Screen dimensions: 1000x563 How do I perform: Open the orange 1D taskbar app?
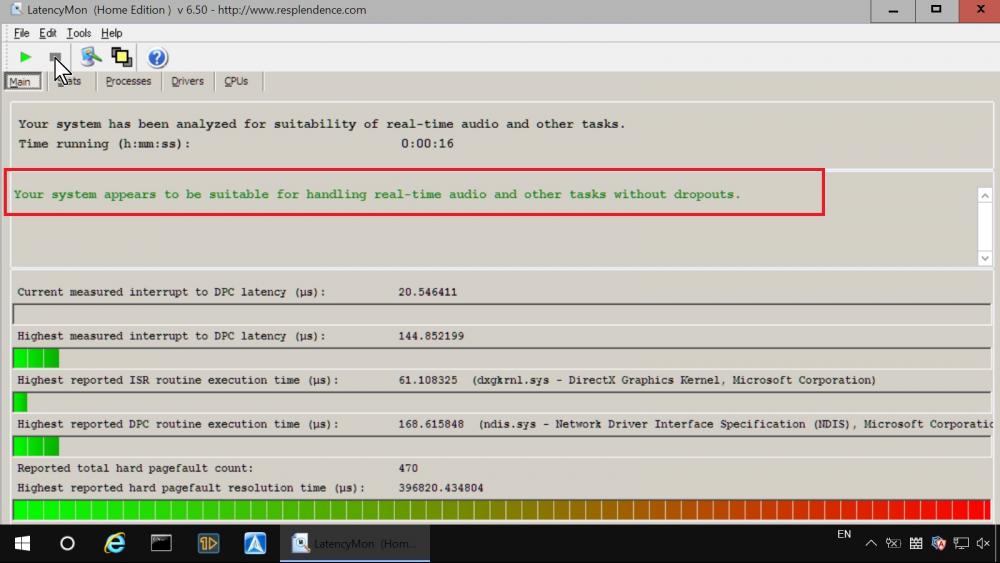[209, 543]
